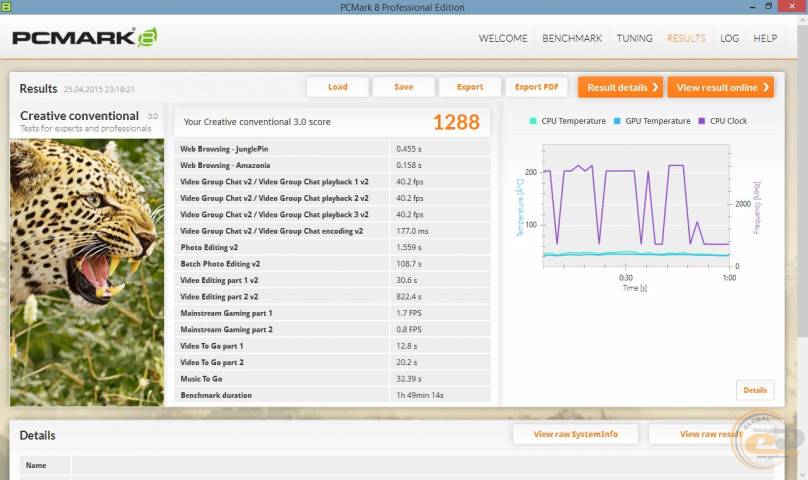Click View result online button
Image resolution: width=808 pixels, height=480 pixels.
tap(721, 87)
